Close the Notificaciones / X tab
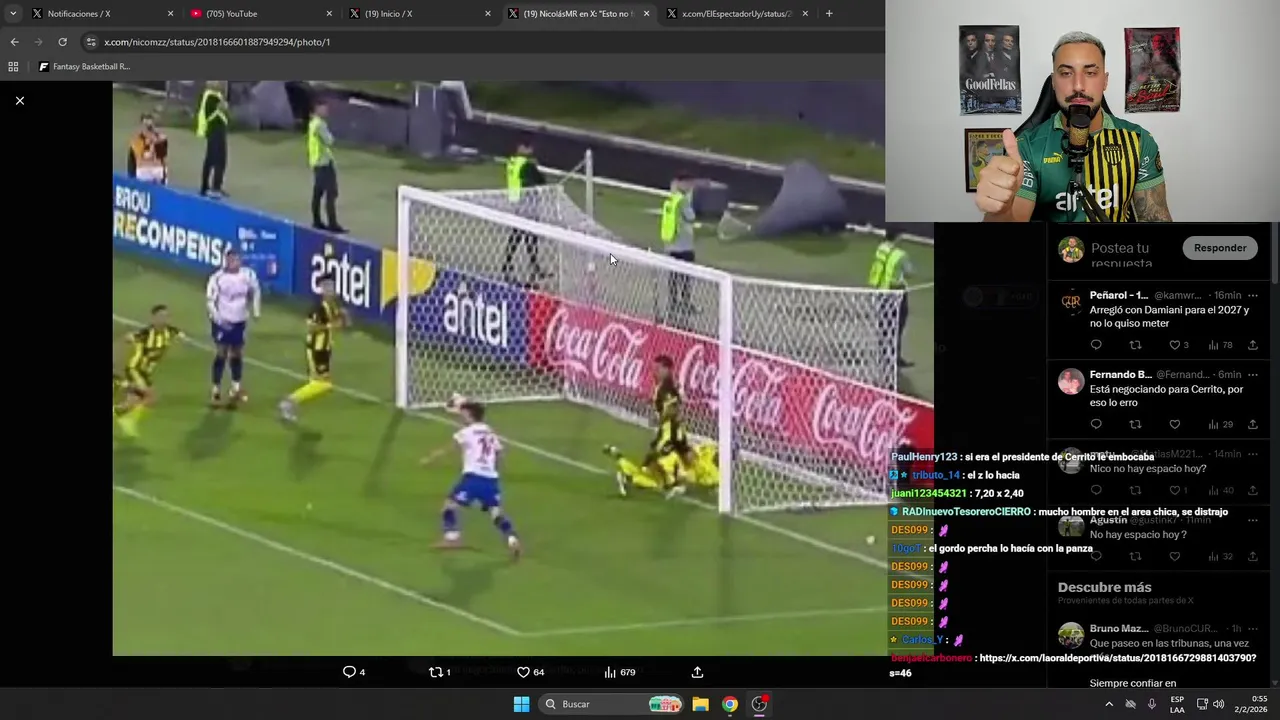This screenshot has height=720, width=1280. [170, 14]
